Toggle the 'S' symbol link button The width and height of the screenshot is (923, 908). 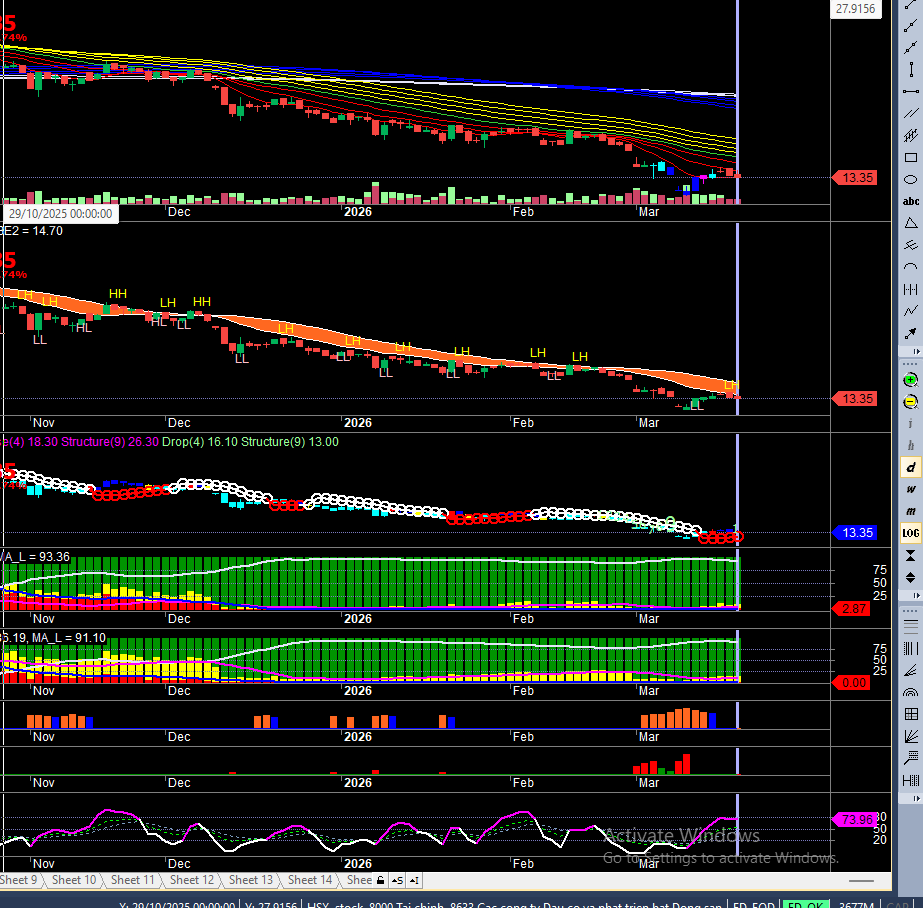click(x=397, y=880)
